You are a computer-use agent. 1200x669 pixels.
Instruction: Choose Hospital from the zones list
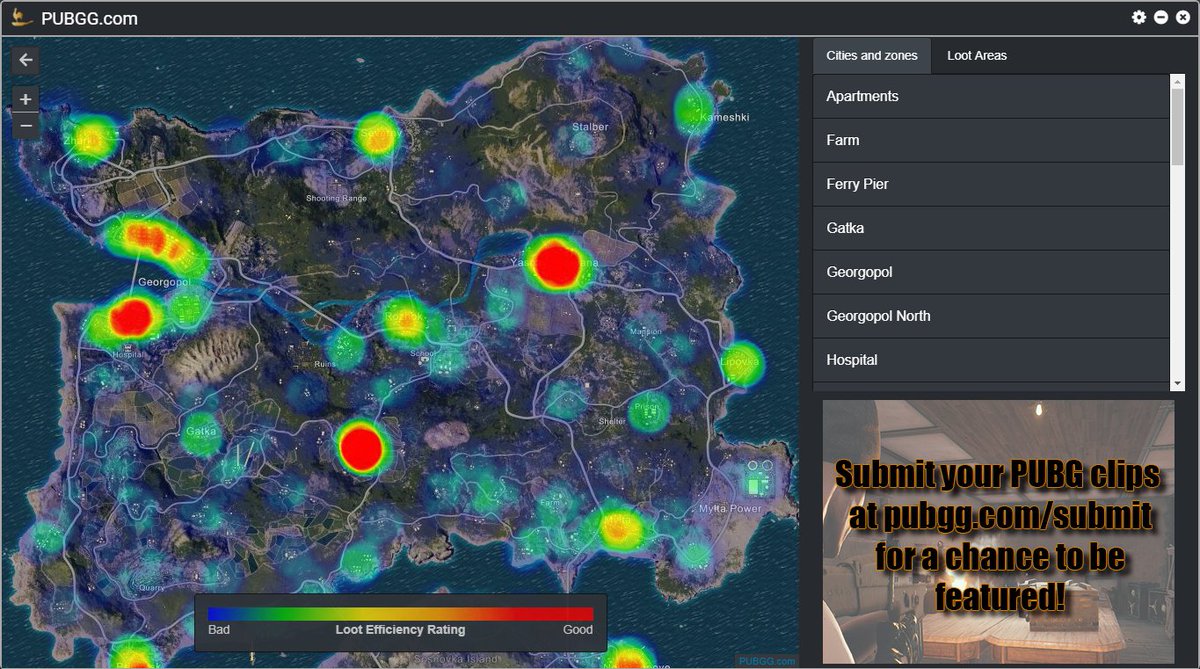pyautogui.click(x=991, y=360)
